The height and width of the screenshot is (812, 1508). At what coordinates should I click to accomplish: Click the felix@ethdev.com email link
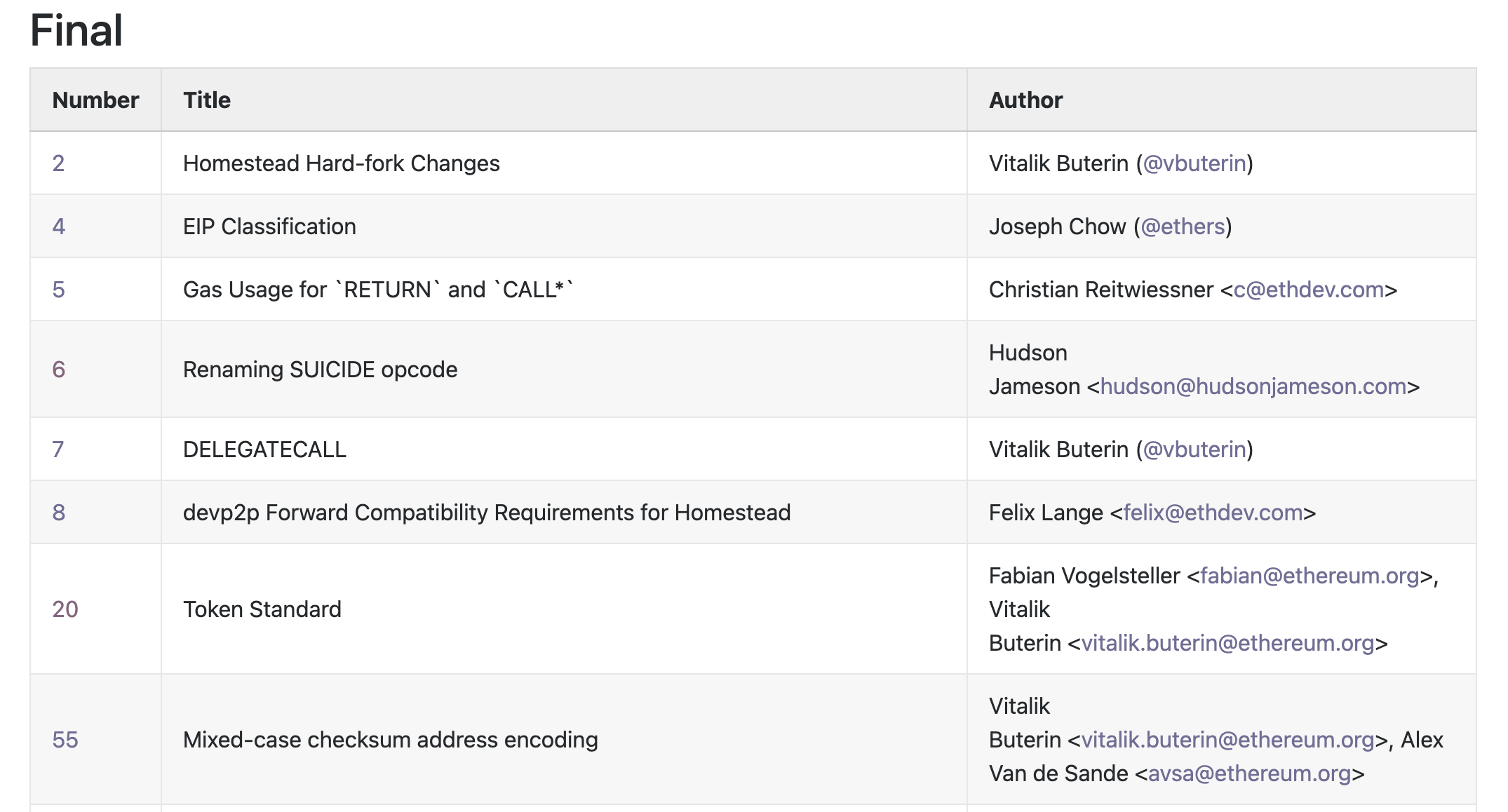tap(1213, 513)
